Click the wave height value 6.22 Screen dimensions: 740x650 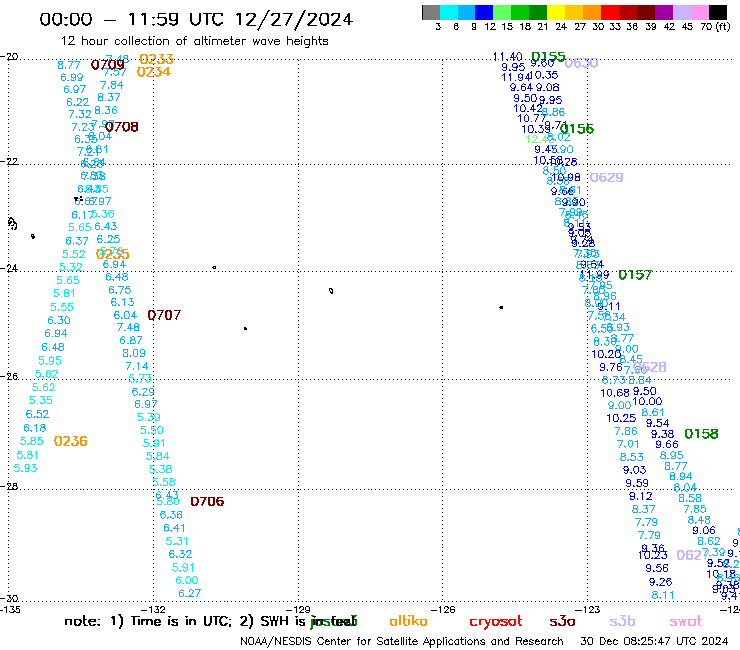(x=78, y=102)
